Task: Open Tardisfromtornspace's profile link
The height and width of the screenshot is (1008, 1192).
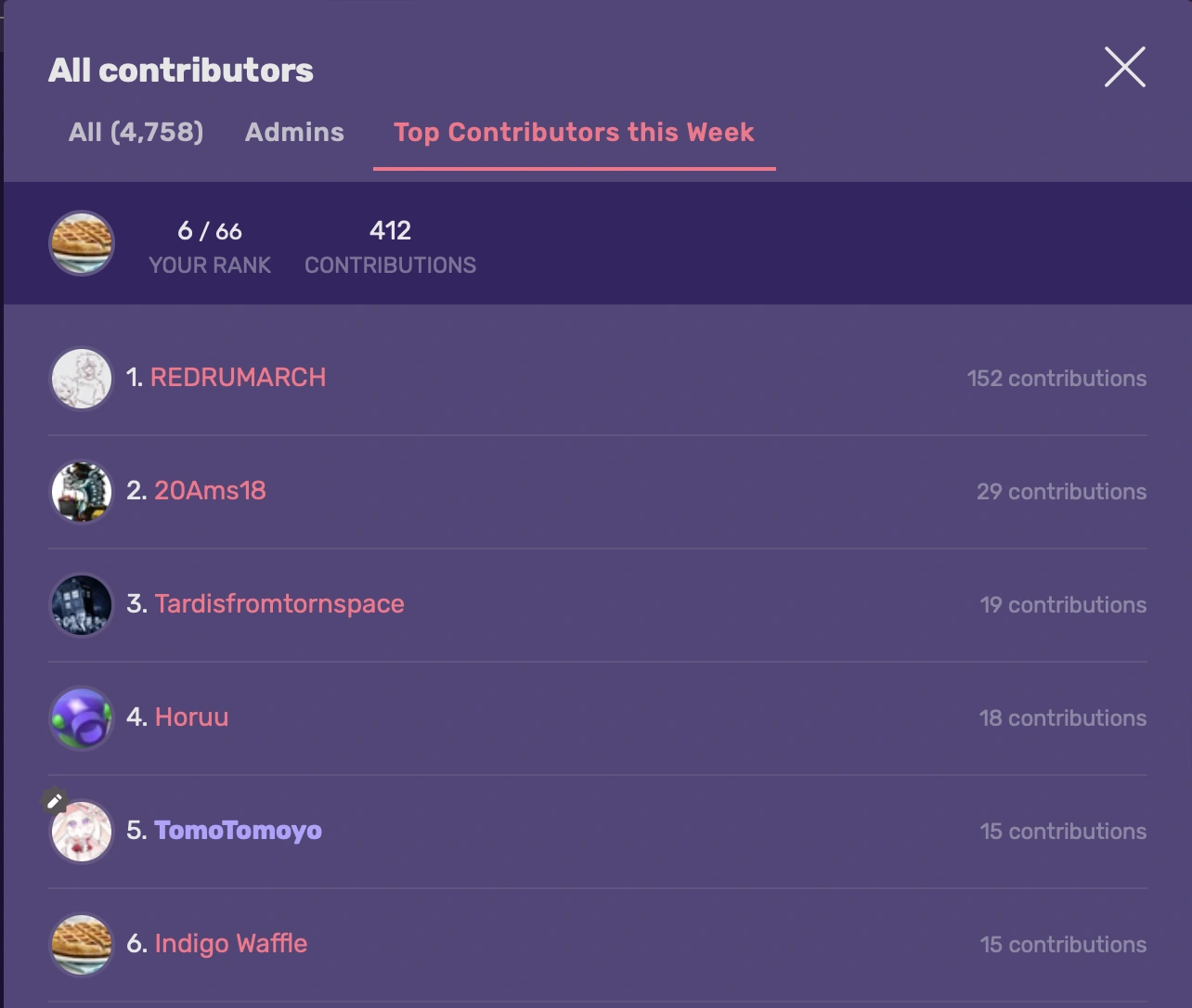Action: click(279, 604)
